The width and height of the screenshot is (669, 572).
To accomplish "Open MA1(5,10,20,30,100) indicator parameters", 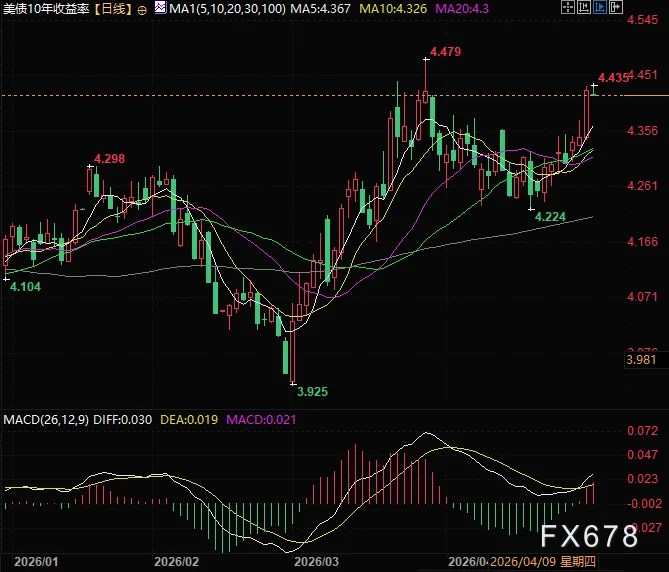I will point(227,9).
